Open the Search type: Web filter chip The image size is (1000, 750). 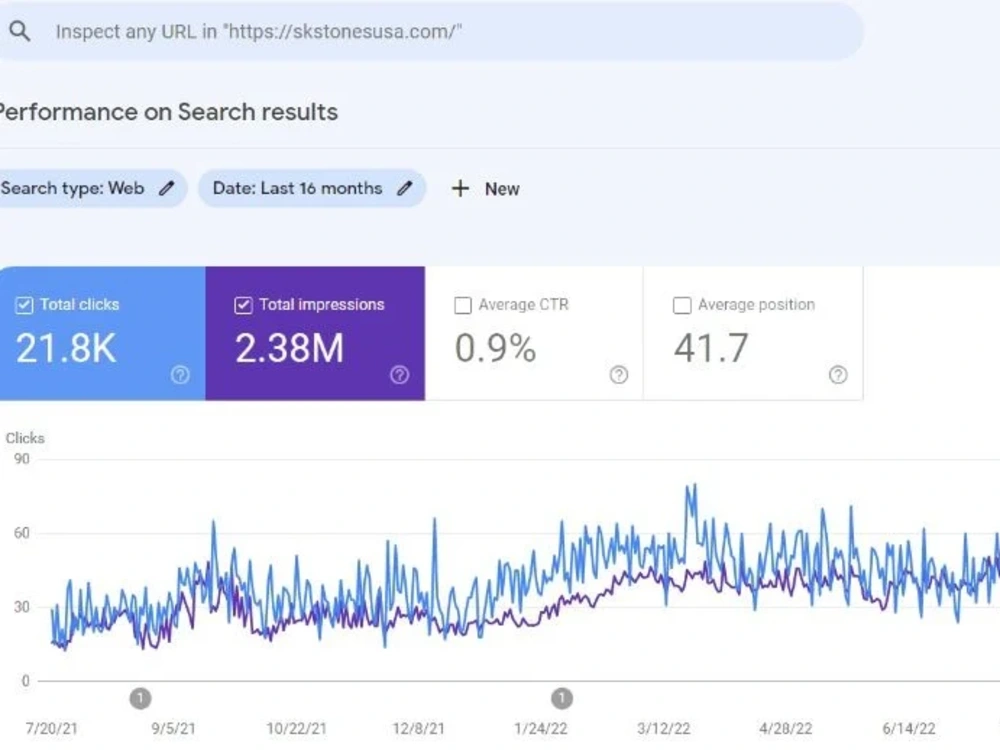pyautogui.click(x=93, y=188)
